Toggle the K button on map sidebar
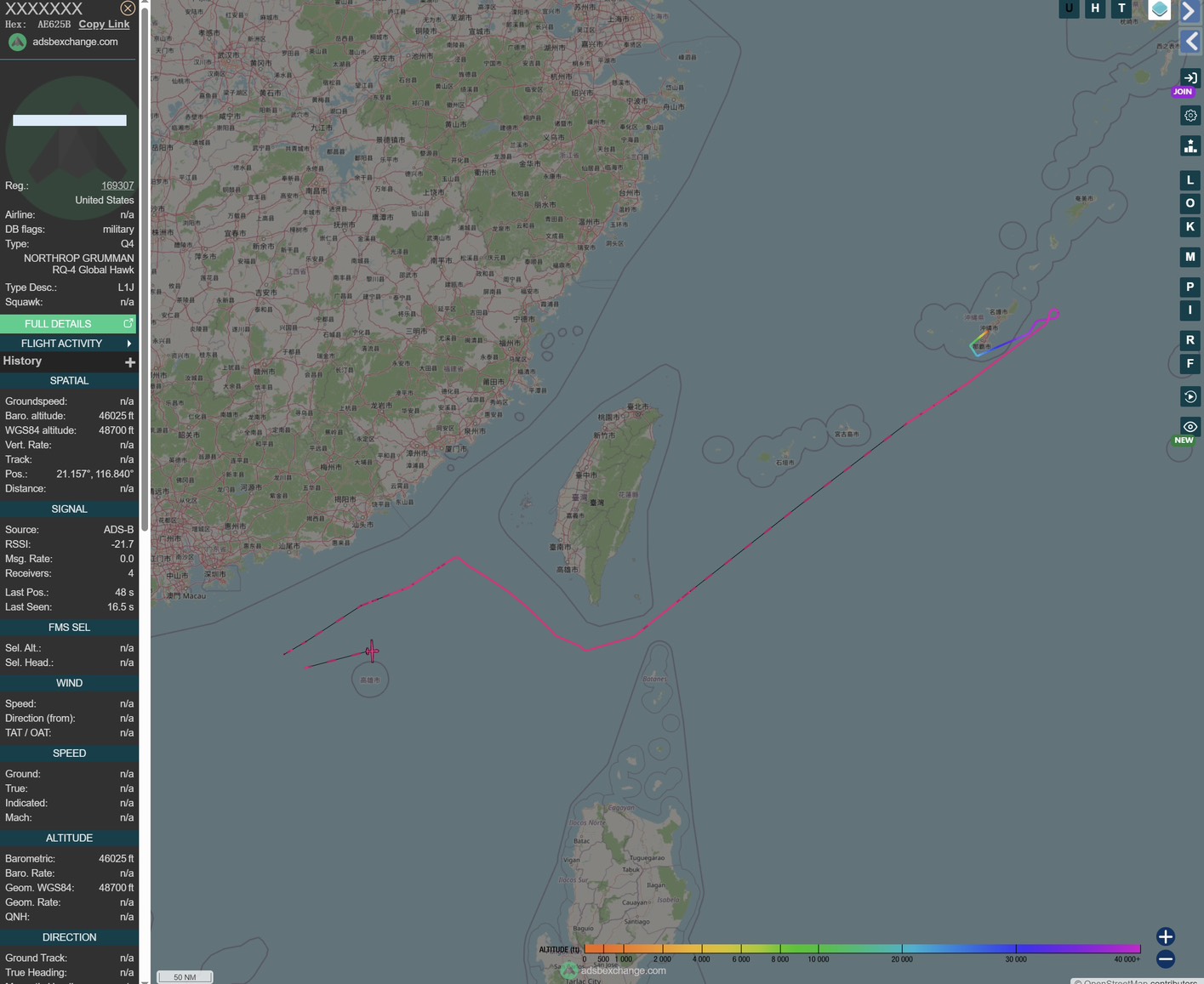The image size is (1204, 984). click(x=1190, y=227)
